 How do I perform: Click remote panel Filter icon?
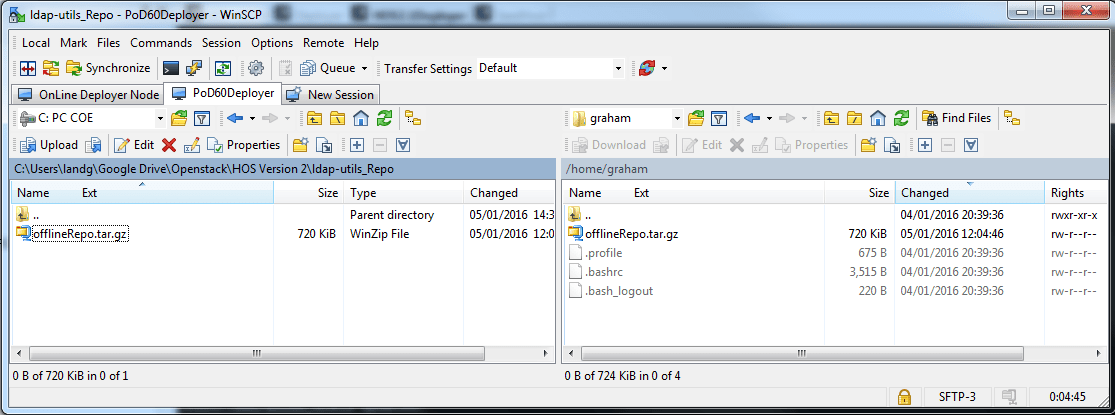(719, 118)
